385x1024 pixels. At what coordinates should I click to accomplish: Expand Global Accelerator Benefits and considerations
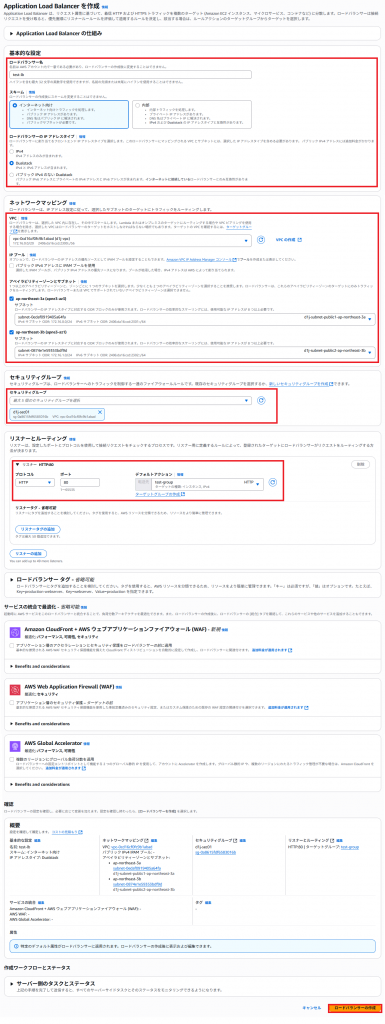click(x=40, y=784)
